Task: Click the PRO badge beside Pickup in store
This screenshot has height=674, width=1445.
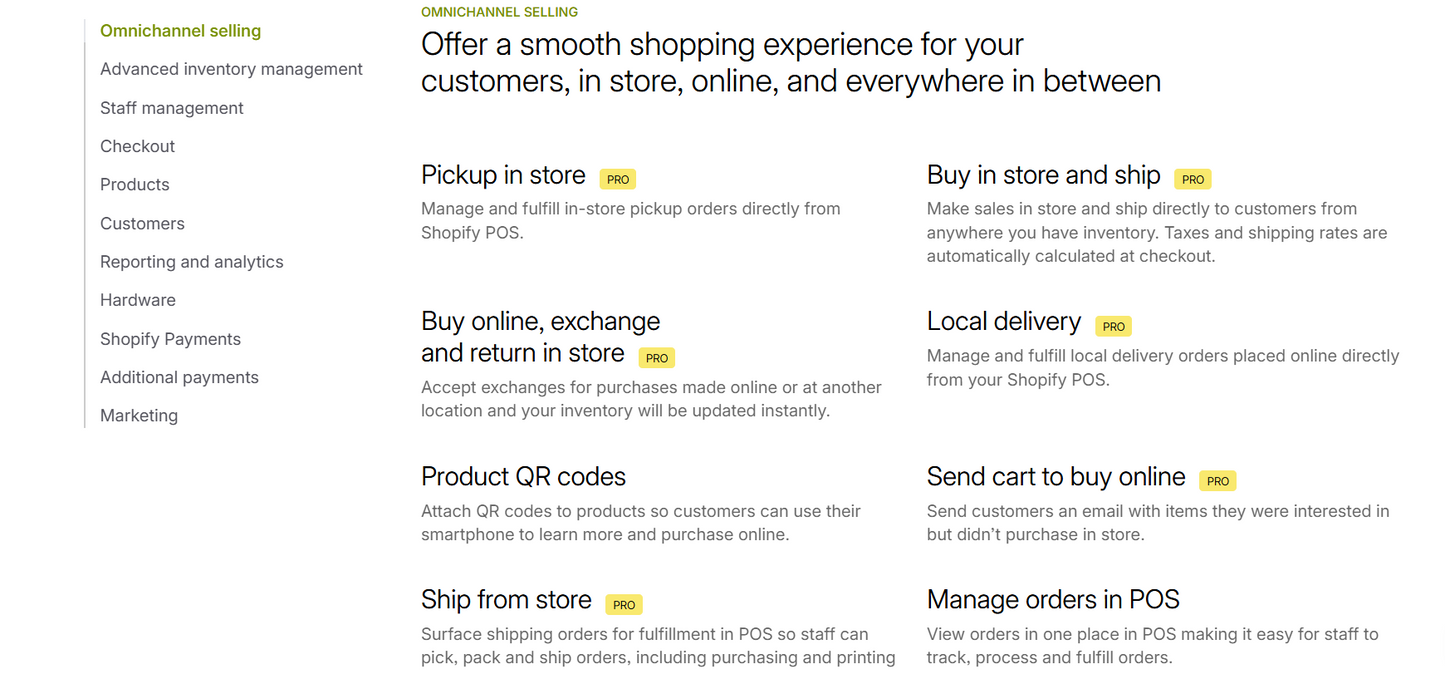Action: click(618, 180)
